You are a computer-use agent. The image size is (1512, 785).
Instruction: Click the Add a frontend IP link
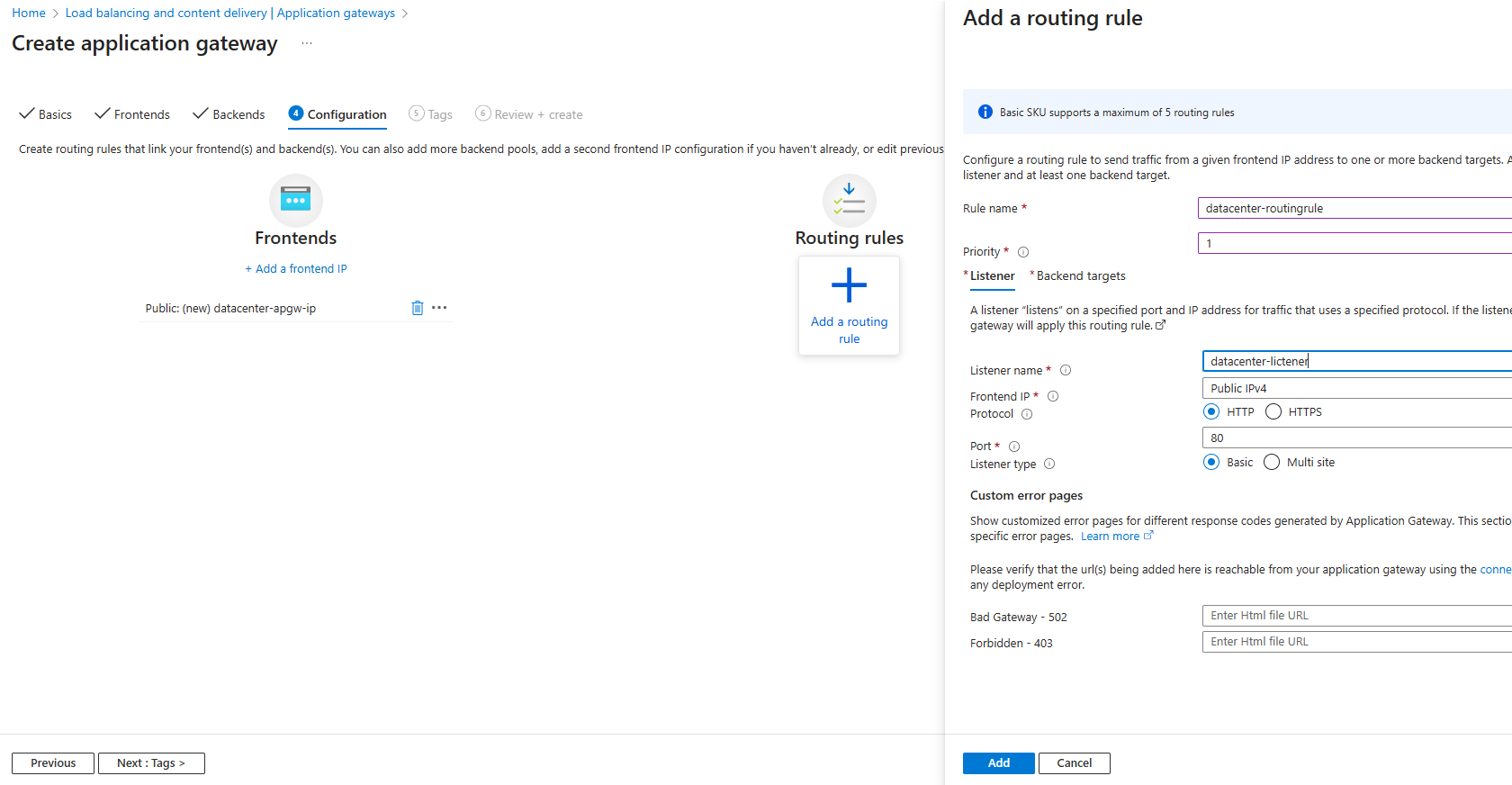coord(296,268)
